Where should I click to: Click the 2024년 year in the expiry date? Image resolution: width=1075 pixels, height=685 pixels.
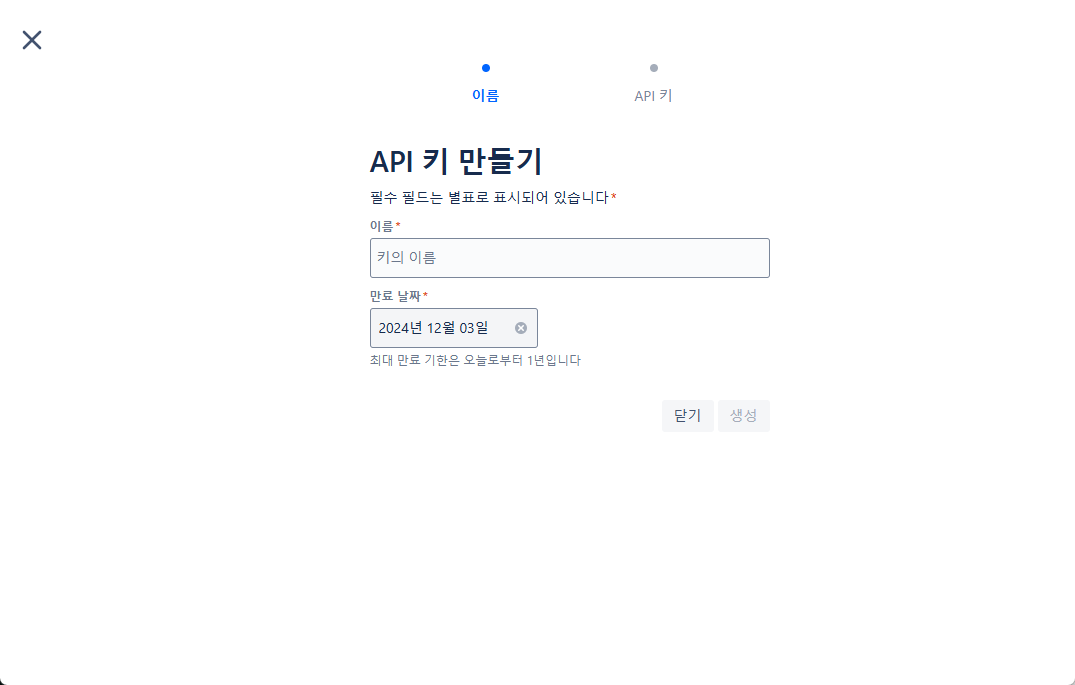(x=400, y=328)
